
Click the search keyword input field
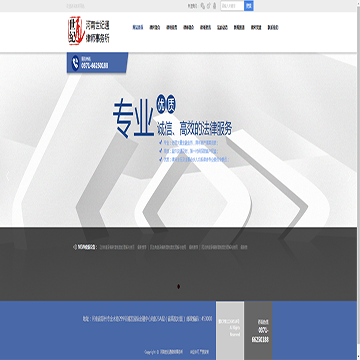click(232, 6)
